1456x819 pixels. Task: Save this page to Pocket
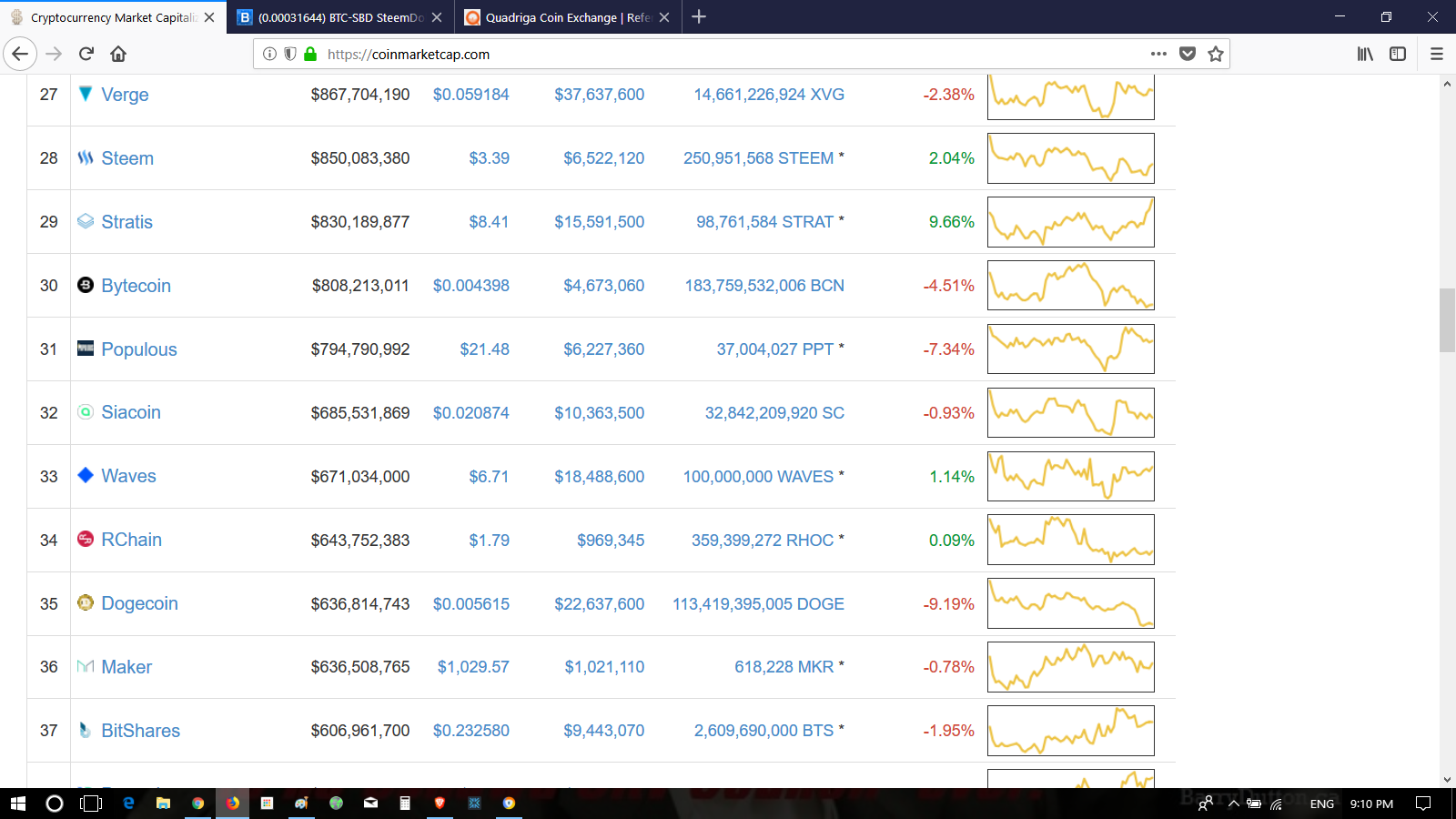[1188, 54]
